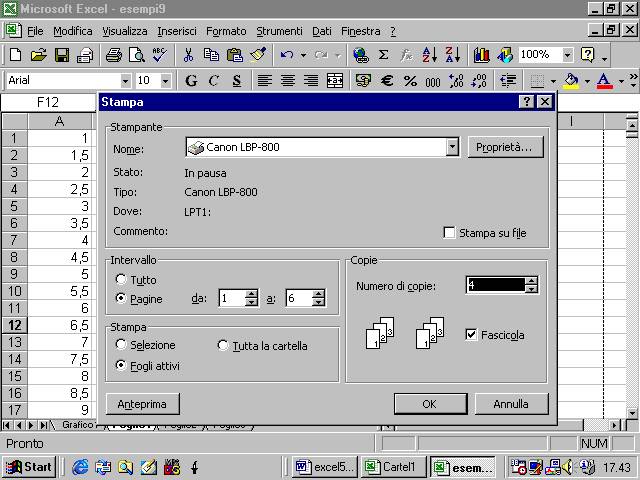Save the workbook with the floppy disk icon
This screenshot has height=480, width=640.
(62, 55)
